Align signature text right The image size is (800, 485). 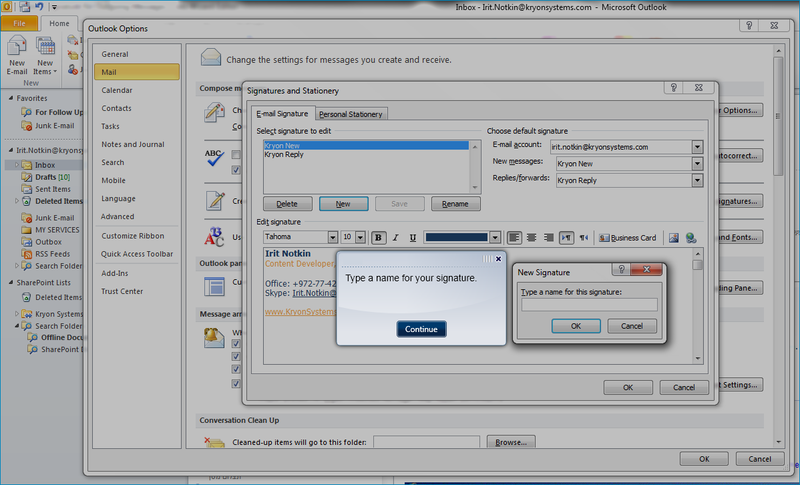coord(548,238)
